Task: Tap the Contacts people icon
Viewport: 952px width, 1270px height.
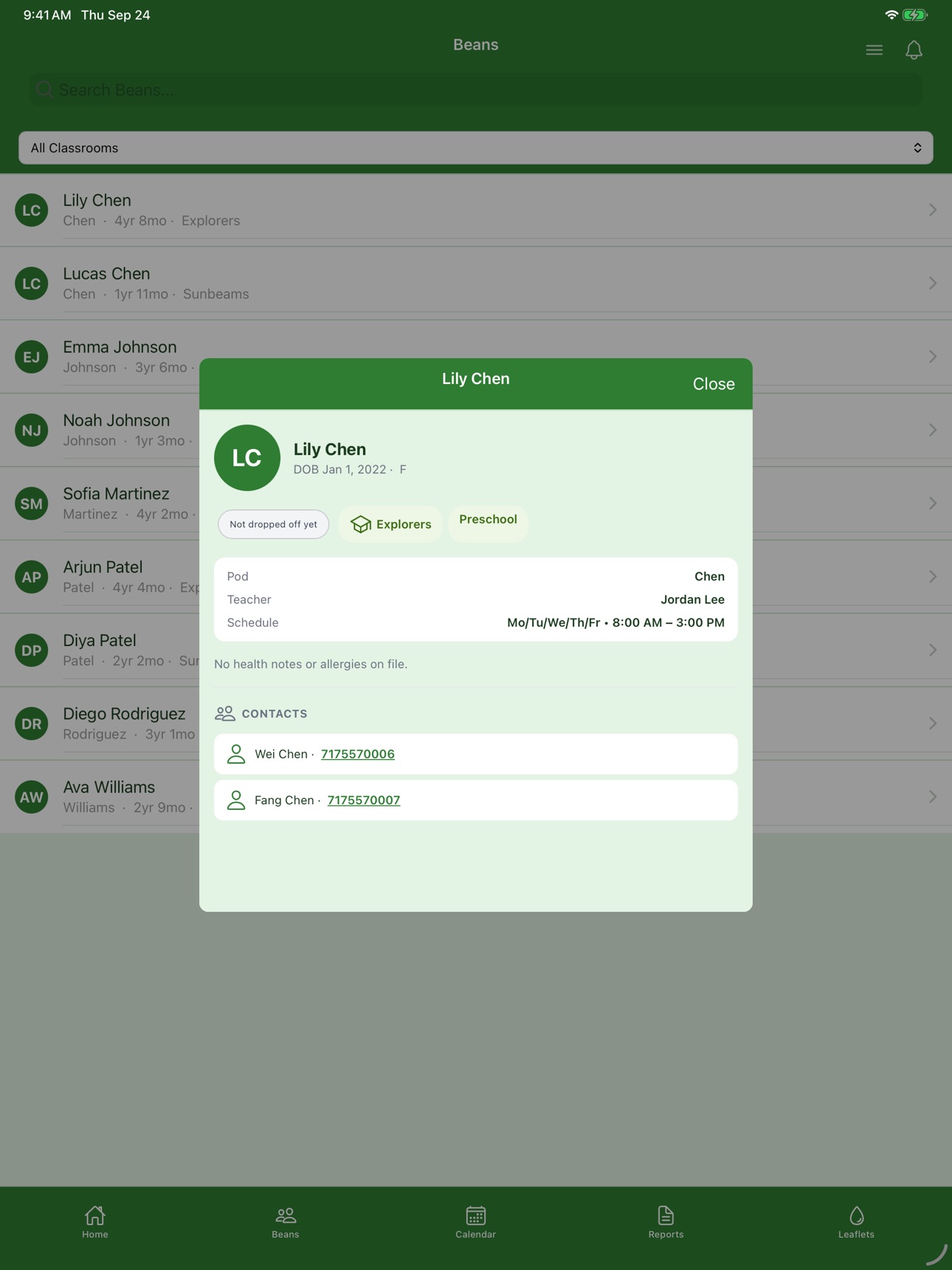Action: 225,713
